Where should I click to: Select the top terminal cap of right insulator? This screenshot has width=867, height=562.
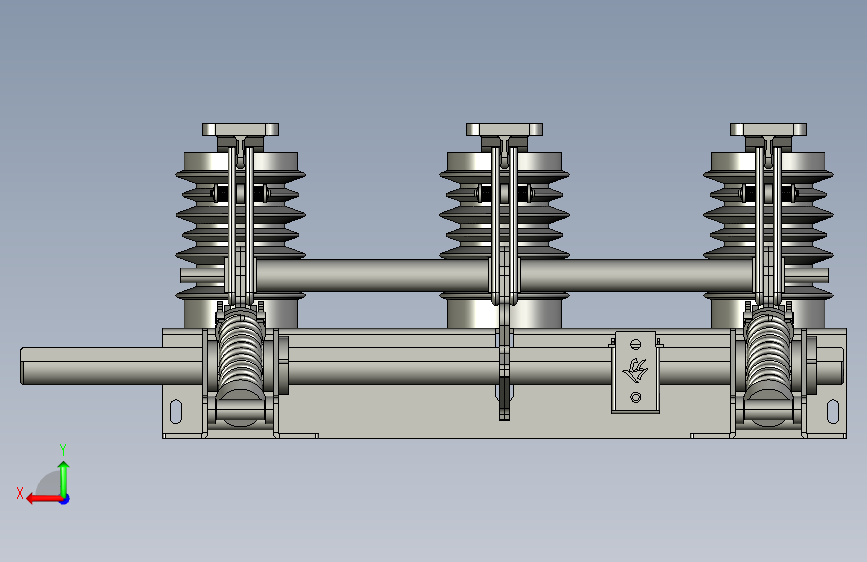769,130
